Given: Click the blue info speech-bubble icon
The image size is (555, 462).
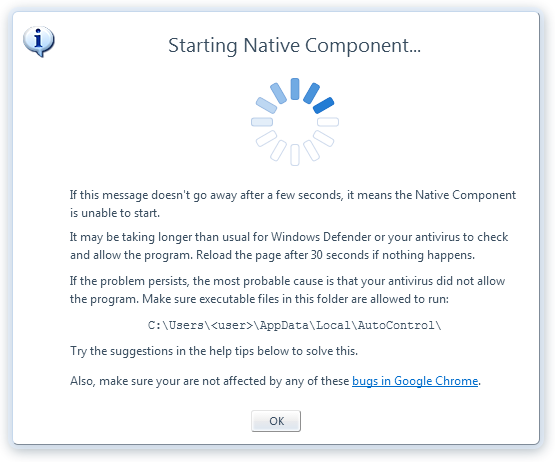Looking at the screenshot, I should (x=39, y=41).
